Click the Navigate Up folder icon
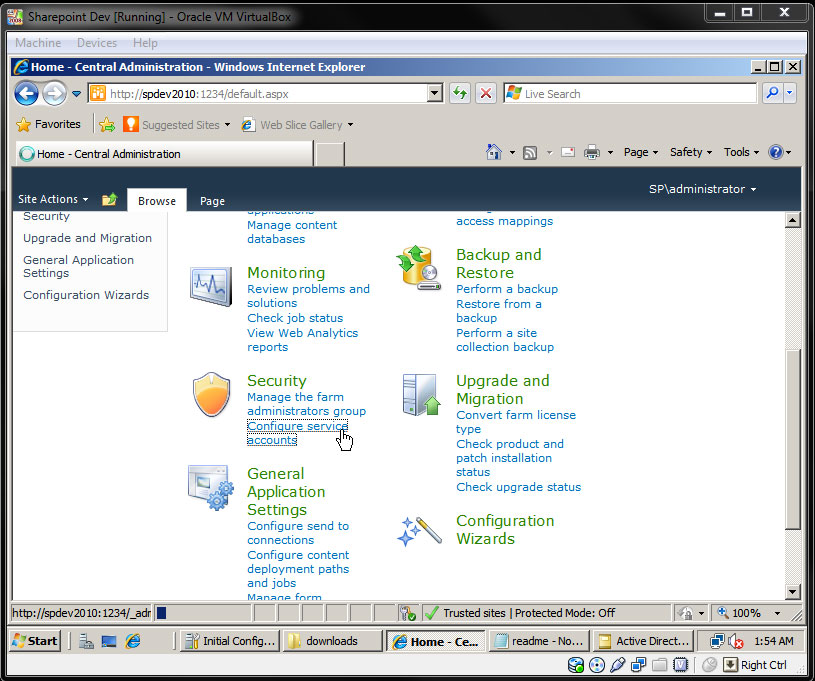 tap(110, 199)
